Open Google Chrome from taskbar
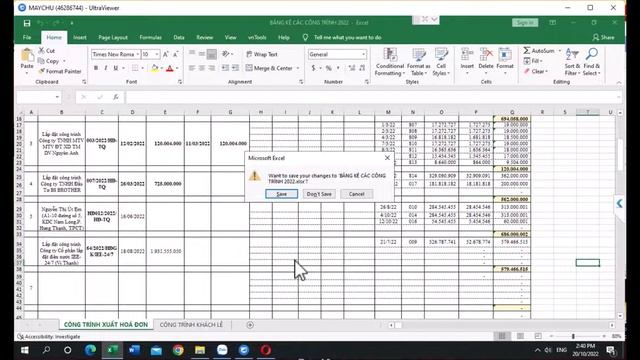 coord(178,350)
